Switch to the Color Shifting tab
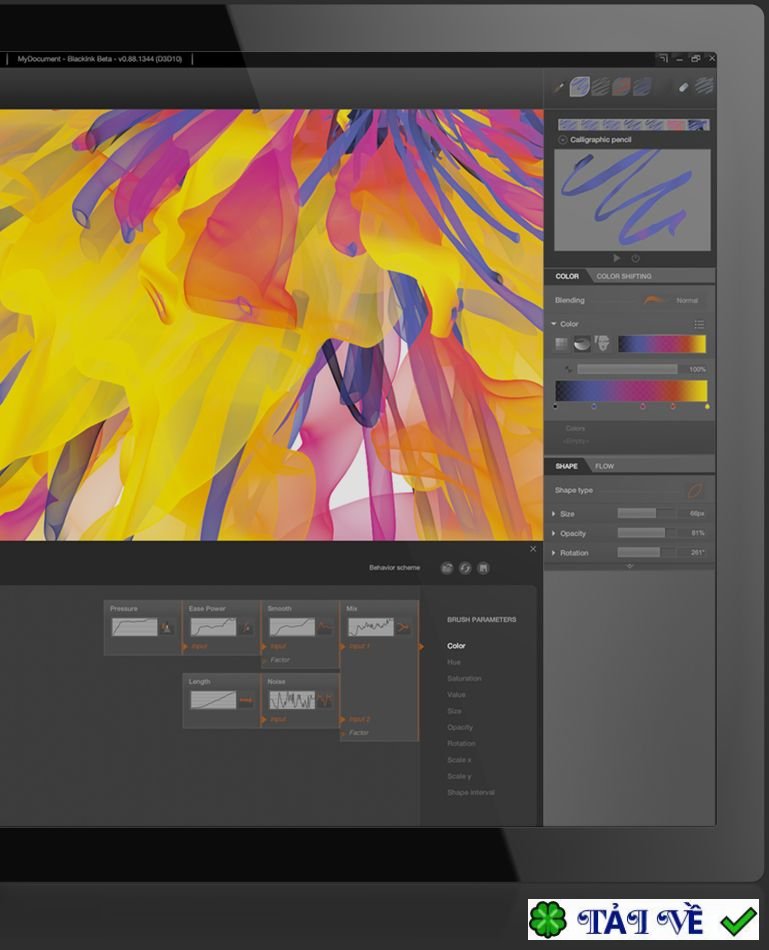 click(x=623, y=276)
